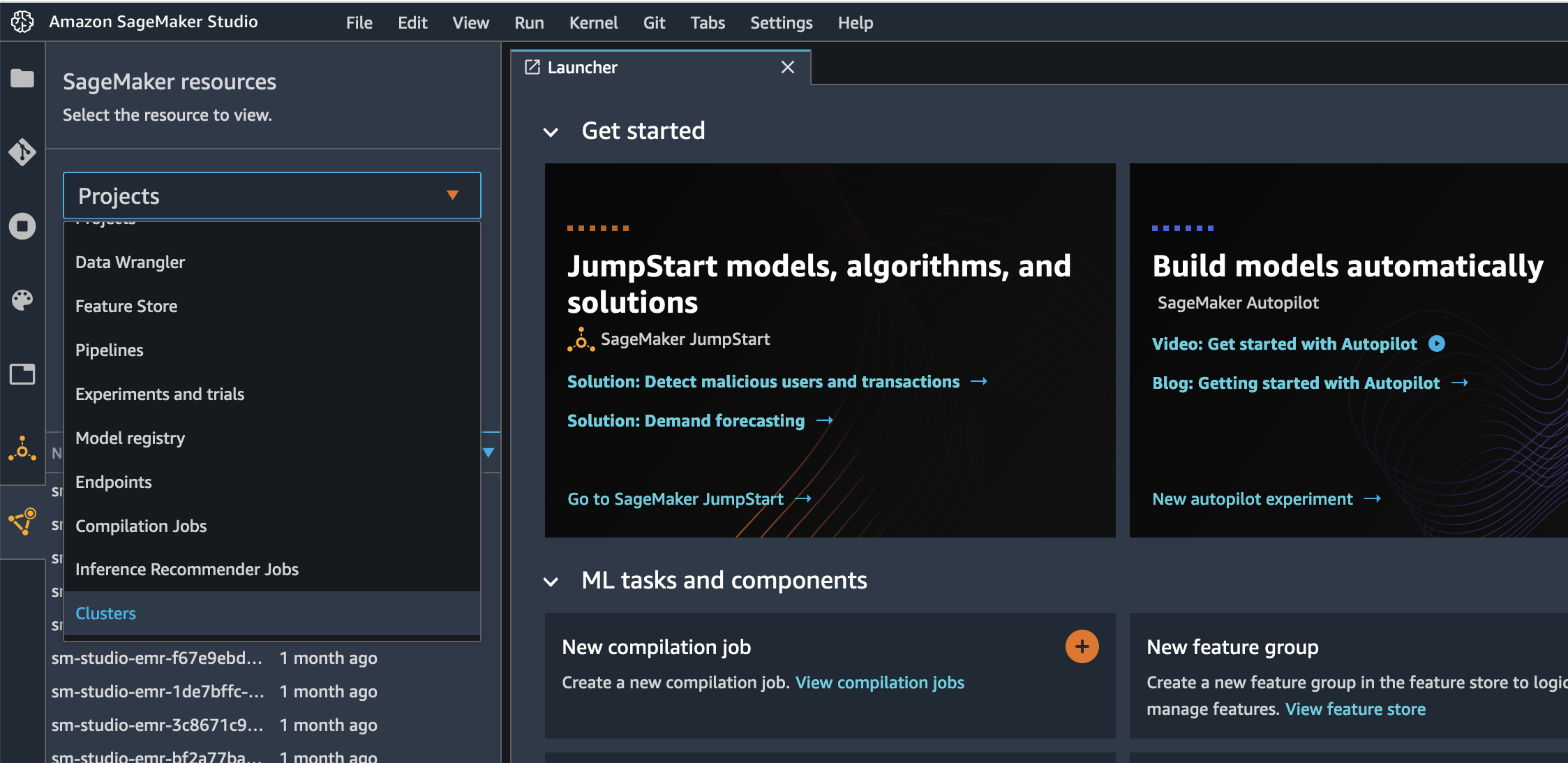
Task: Switch to the Launcher tab
Action: [x=583, y=68]
